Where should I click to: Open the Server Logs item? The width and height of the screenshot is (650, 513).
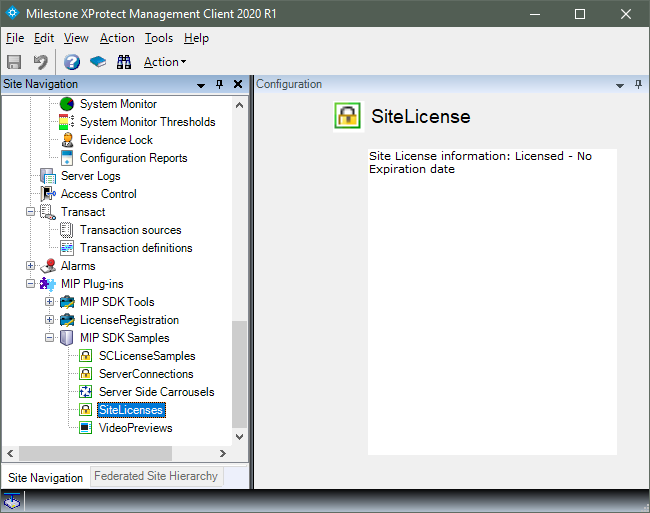90,176
